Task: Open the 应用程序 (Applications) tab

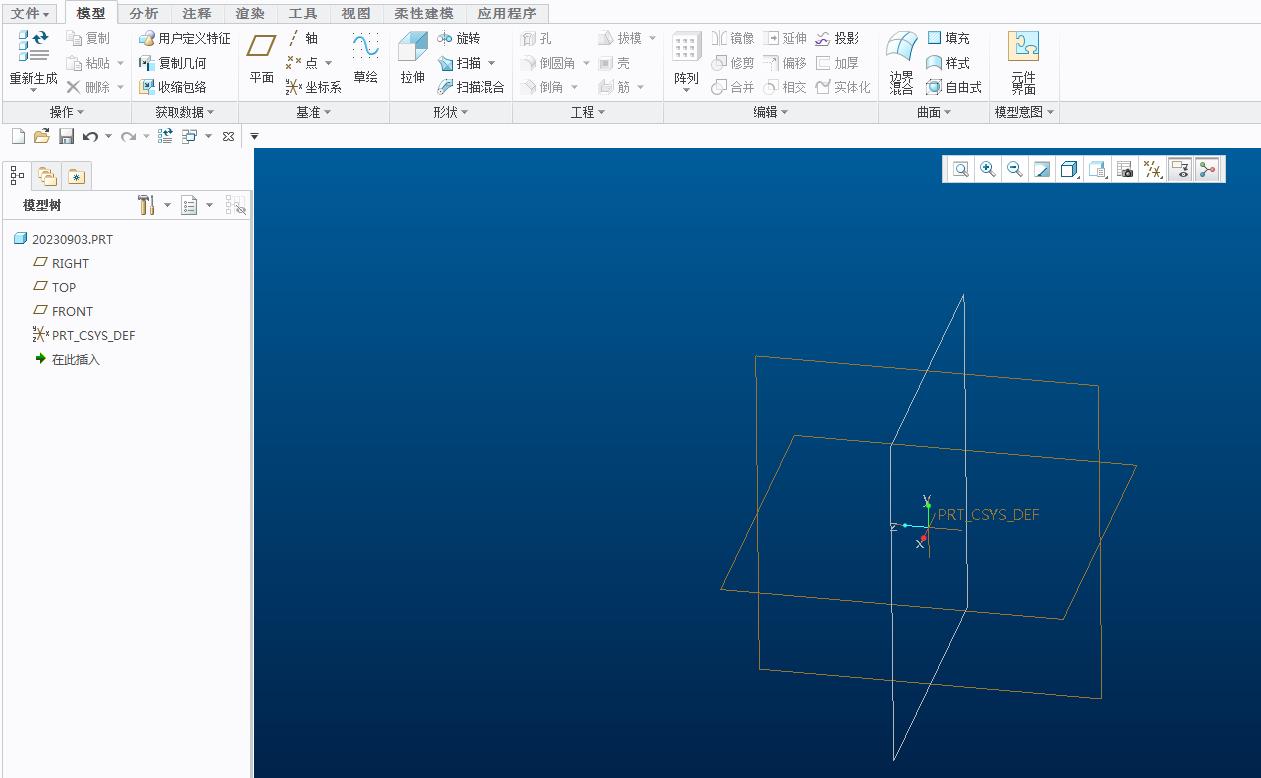Action: click(506, 13)
